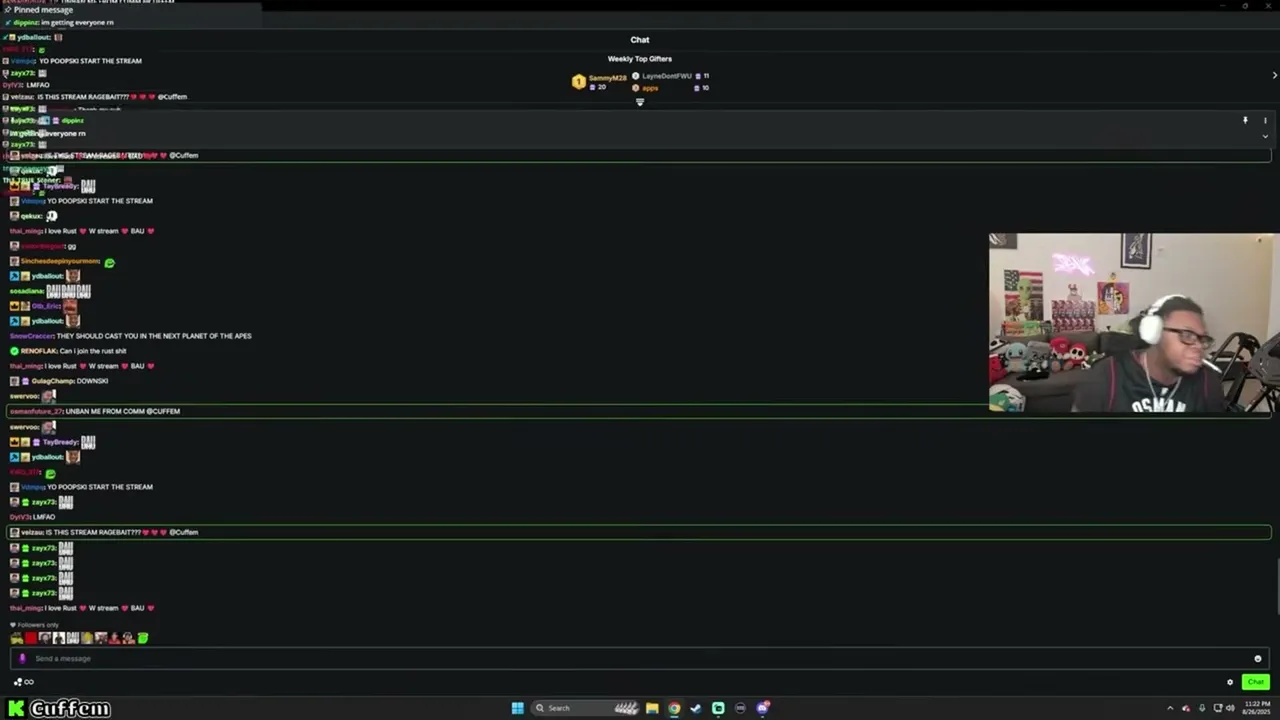
Task: Click the volume icon in system tray
Action: pyautogui.click(x=1230, y=708)
